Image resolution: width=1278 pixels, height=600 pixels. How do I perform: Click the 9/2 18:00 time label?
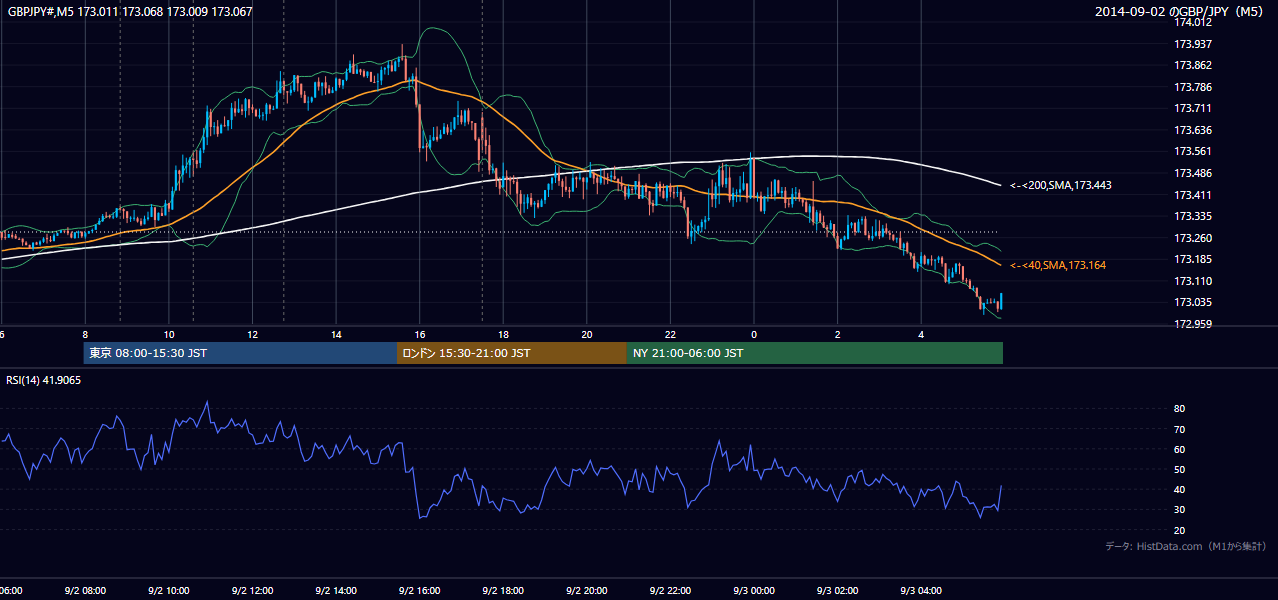[503, 590]
